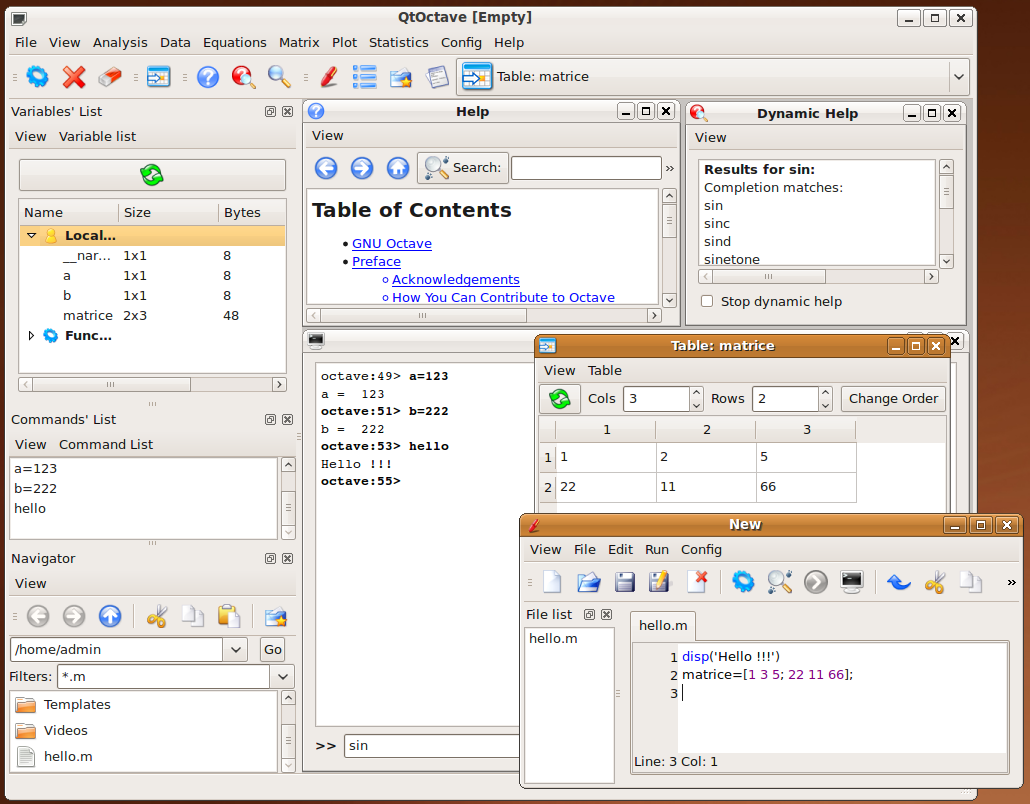Viewport: 1030px width, 804px height.
Task: Open the Acknowledgements help link
Action: pyautogui.click(x=456, y=280)
